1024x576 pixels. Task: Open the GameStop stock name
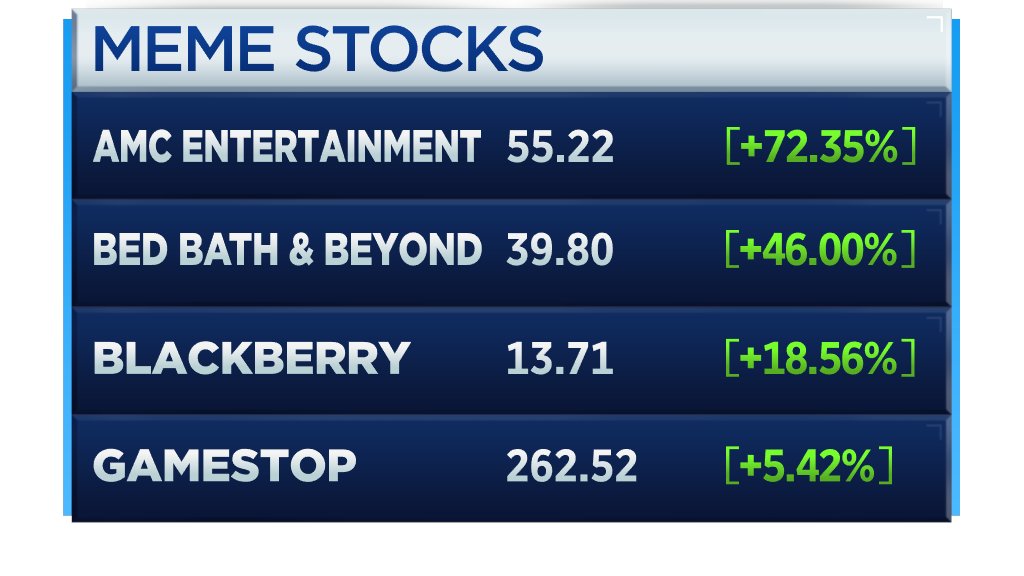point(224,466)
